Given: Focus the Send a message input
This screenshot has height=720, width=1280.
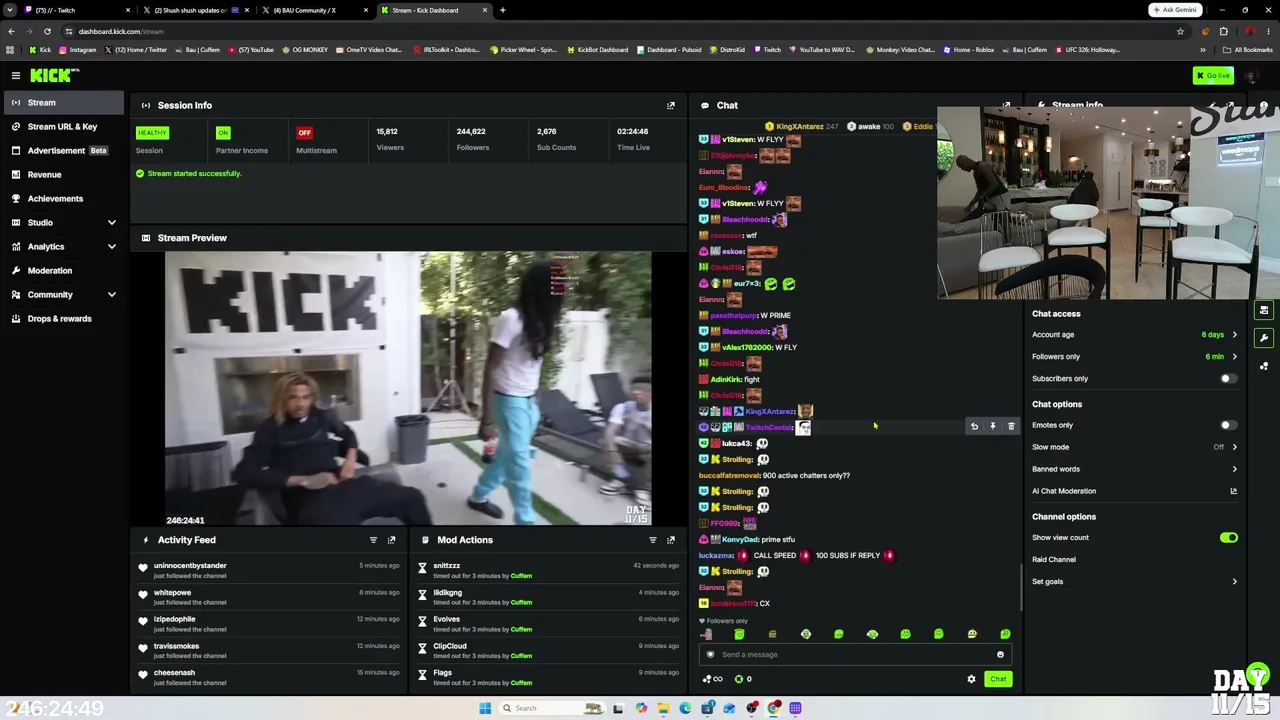Looking at the screenshot, I should (855, 655).
